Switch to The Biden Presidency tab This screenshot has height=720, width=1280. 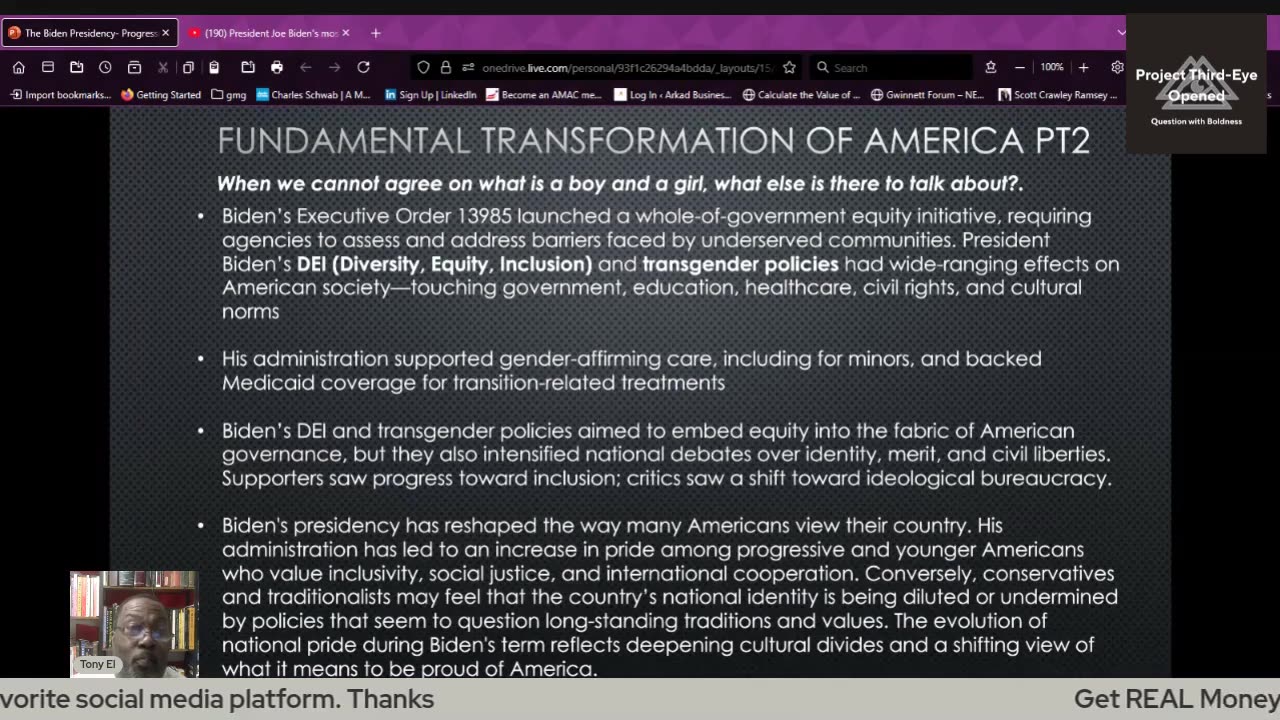[90, 33]
